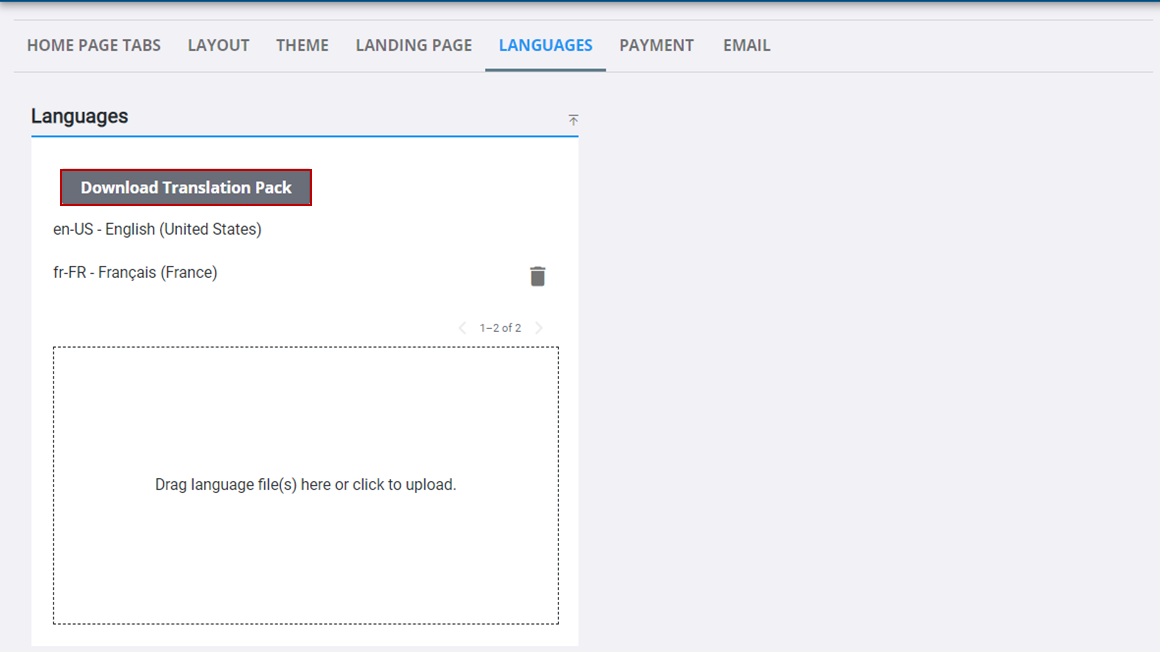The image size is (1160, 652).
Task: Click the upload area to add a language file
Action: (306, 484)
